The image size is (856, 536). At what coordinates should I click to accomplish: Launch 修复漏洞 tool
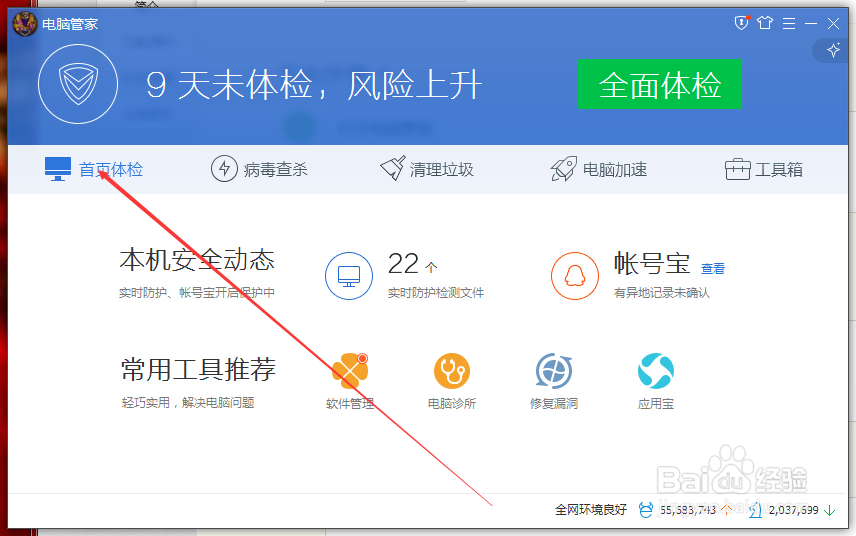[554, 381]
